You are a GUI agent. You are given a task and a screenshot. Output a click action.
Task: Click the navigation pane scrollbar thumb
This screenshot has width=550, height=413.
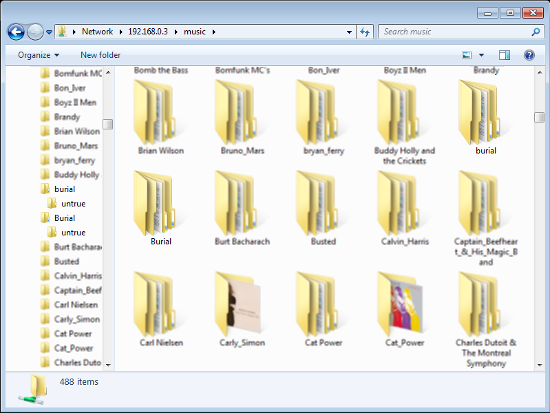coord(108,124)
